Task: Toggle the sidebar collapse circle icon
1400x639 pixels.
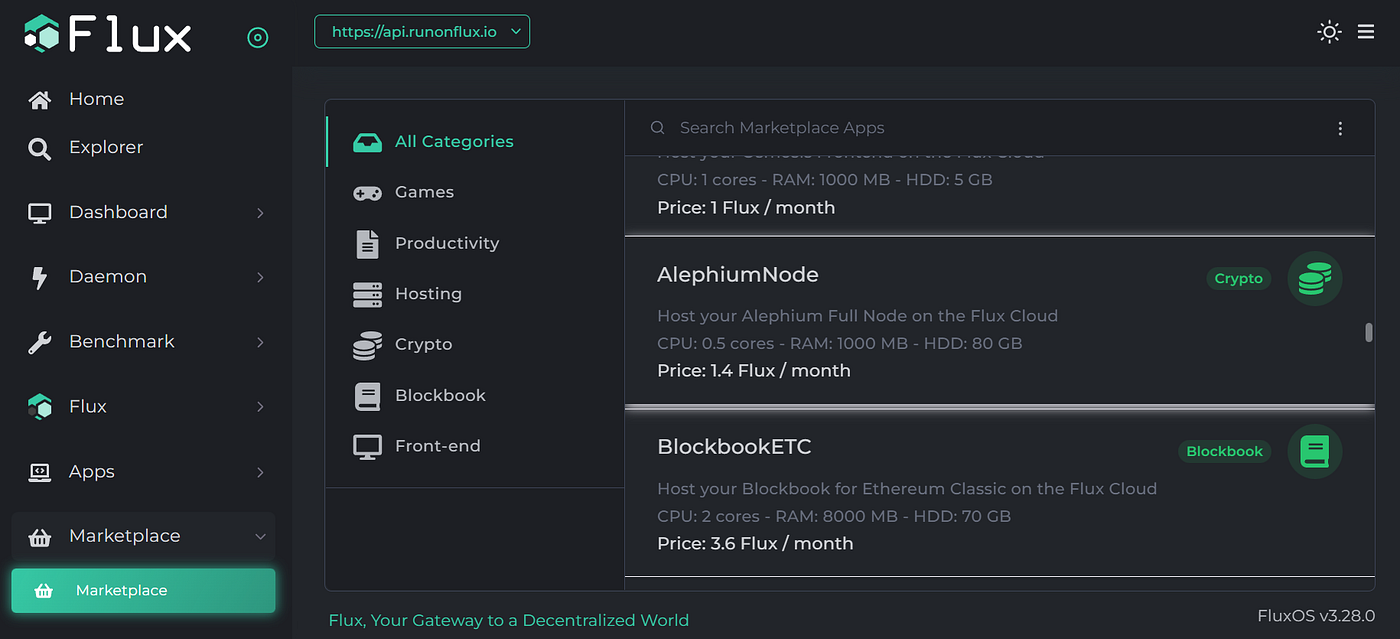Action: [x=258, y=38]
